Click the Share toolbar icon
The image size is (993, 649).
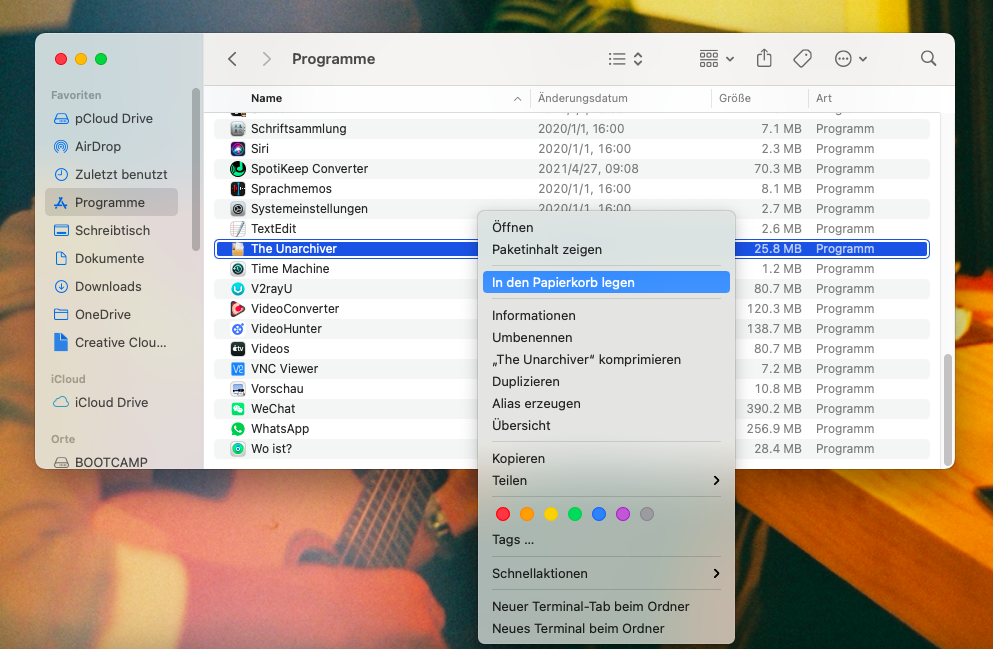pos(764,58)
